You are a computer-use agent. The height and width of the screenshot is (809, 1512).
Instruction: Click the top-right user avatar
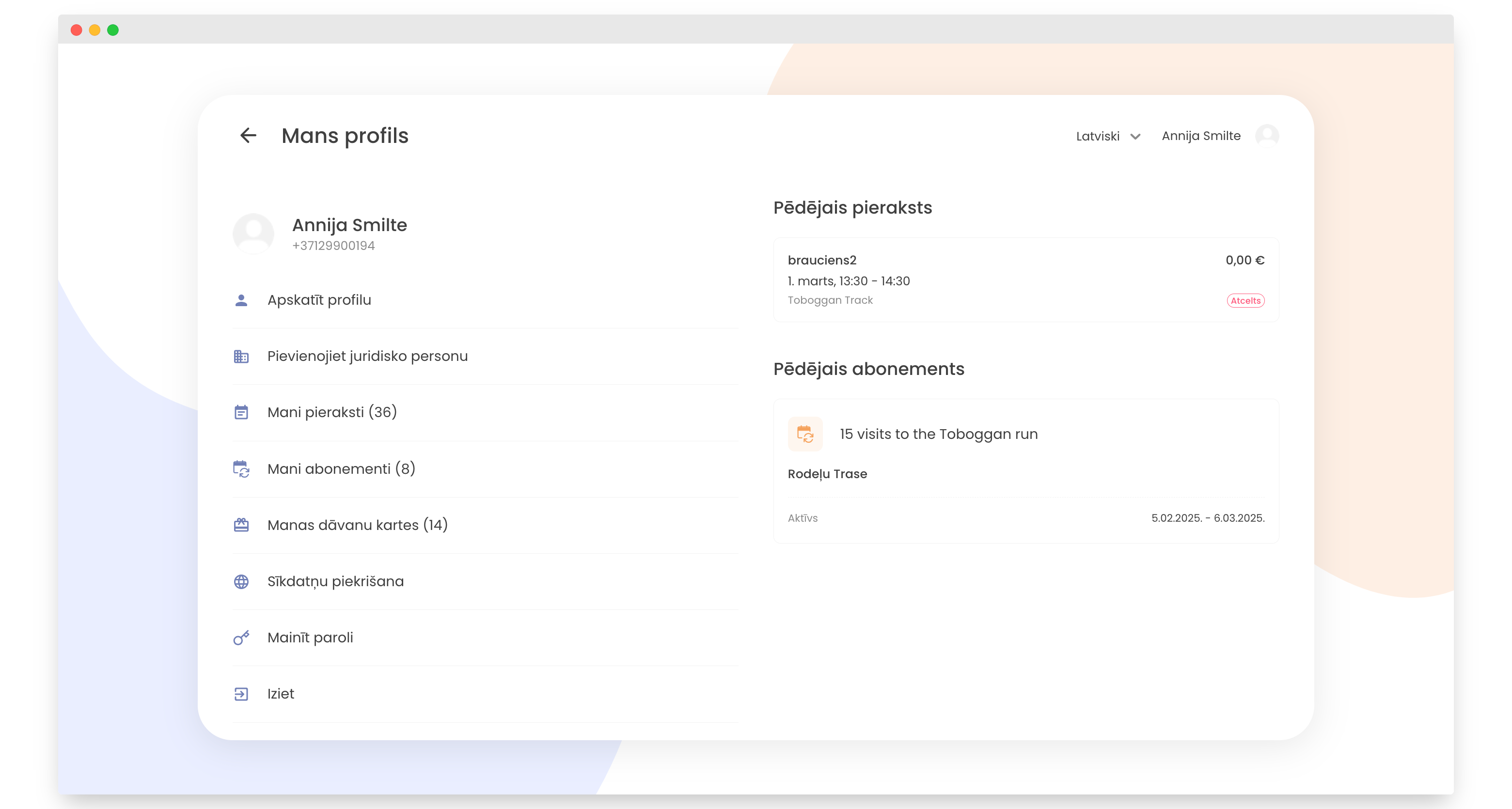tap(1267, 136)
